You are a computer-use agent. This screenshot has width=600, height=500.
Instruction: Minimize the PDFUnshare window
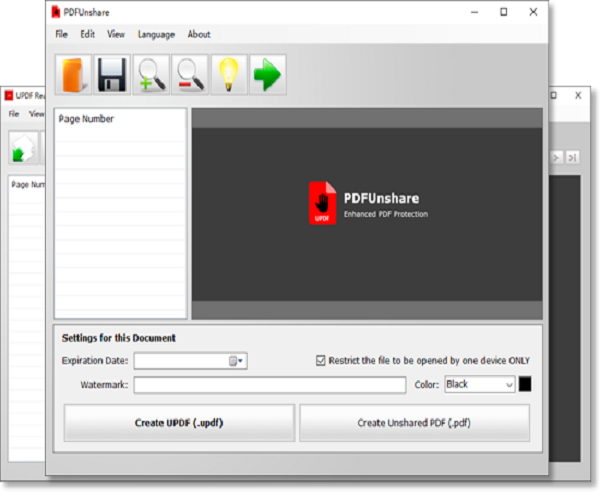pos(474,12)
